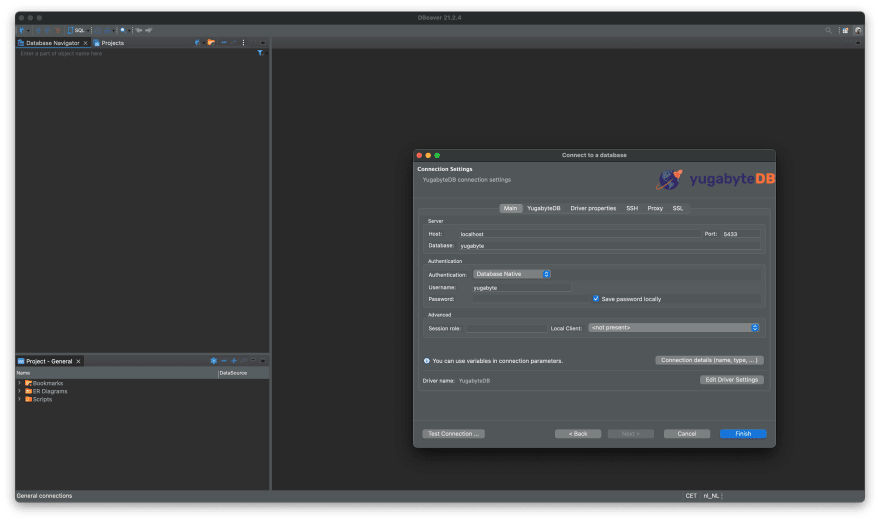Minimize the Database Navigator panel
Image resolution: width=880 pixels, height=521 pixels.
[x=253, y=42]
